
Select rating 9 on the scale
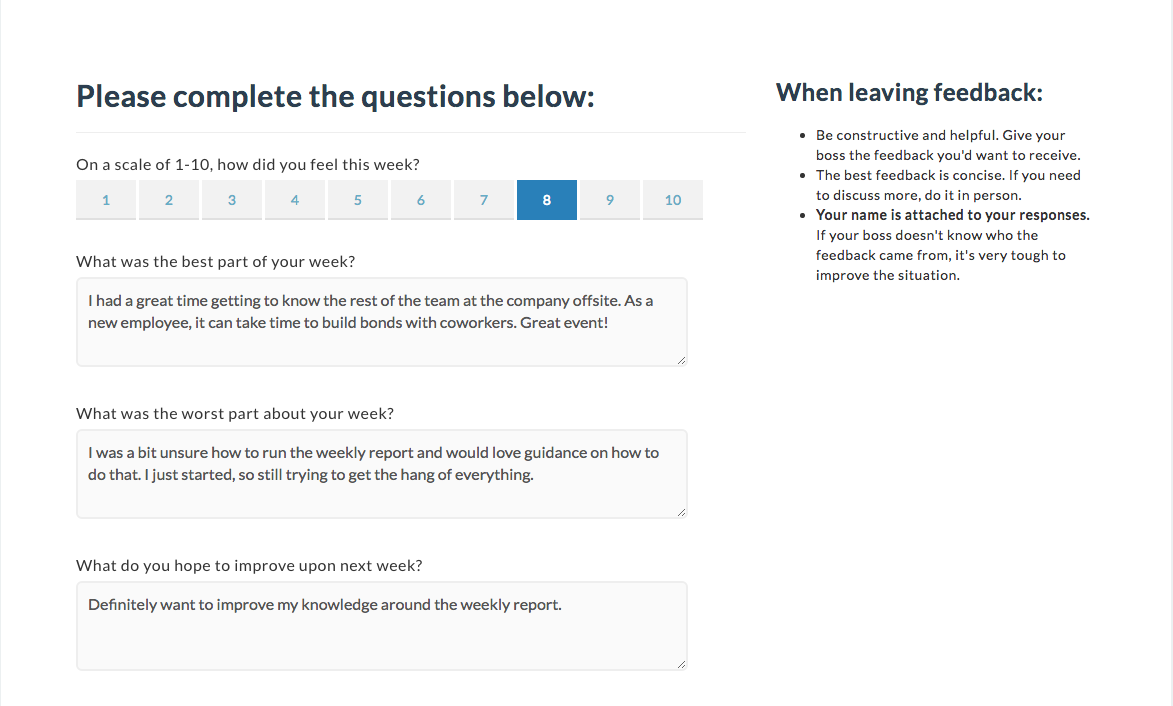point(610,199)
